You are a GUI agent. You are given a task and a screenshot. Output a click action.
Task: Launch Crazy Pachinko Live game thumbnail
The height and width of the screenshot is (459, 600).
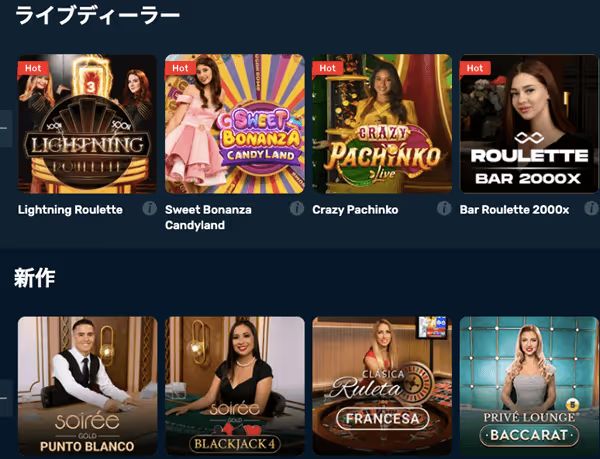click(x=382, y=124)
